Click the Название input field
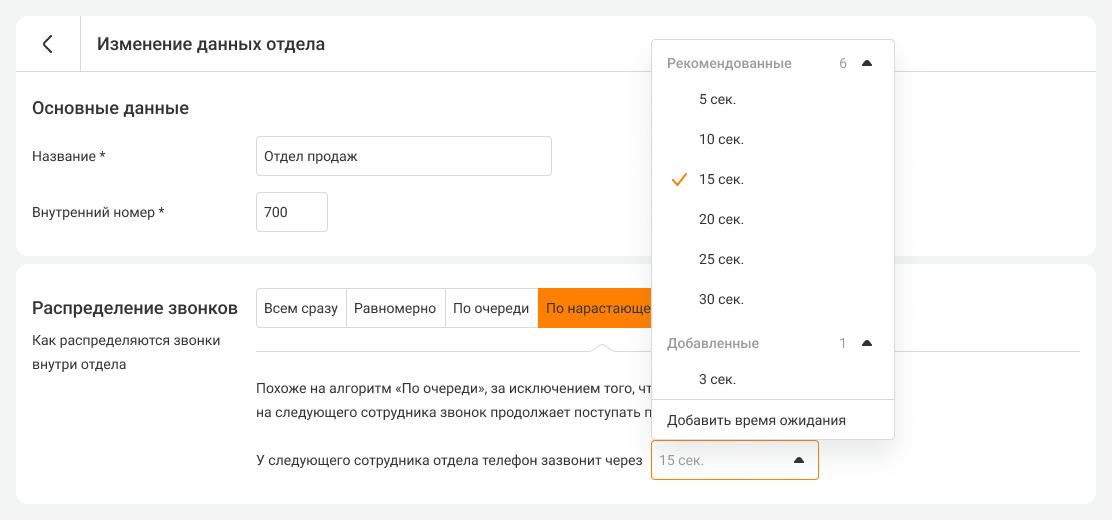The height and width of the screenshot is (520, 1112). click(403, 156)
